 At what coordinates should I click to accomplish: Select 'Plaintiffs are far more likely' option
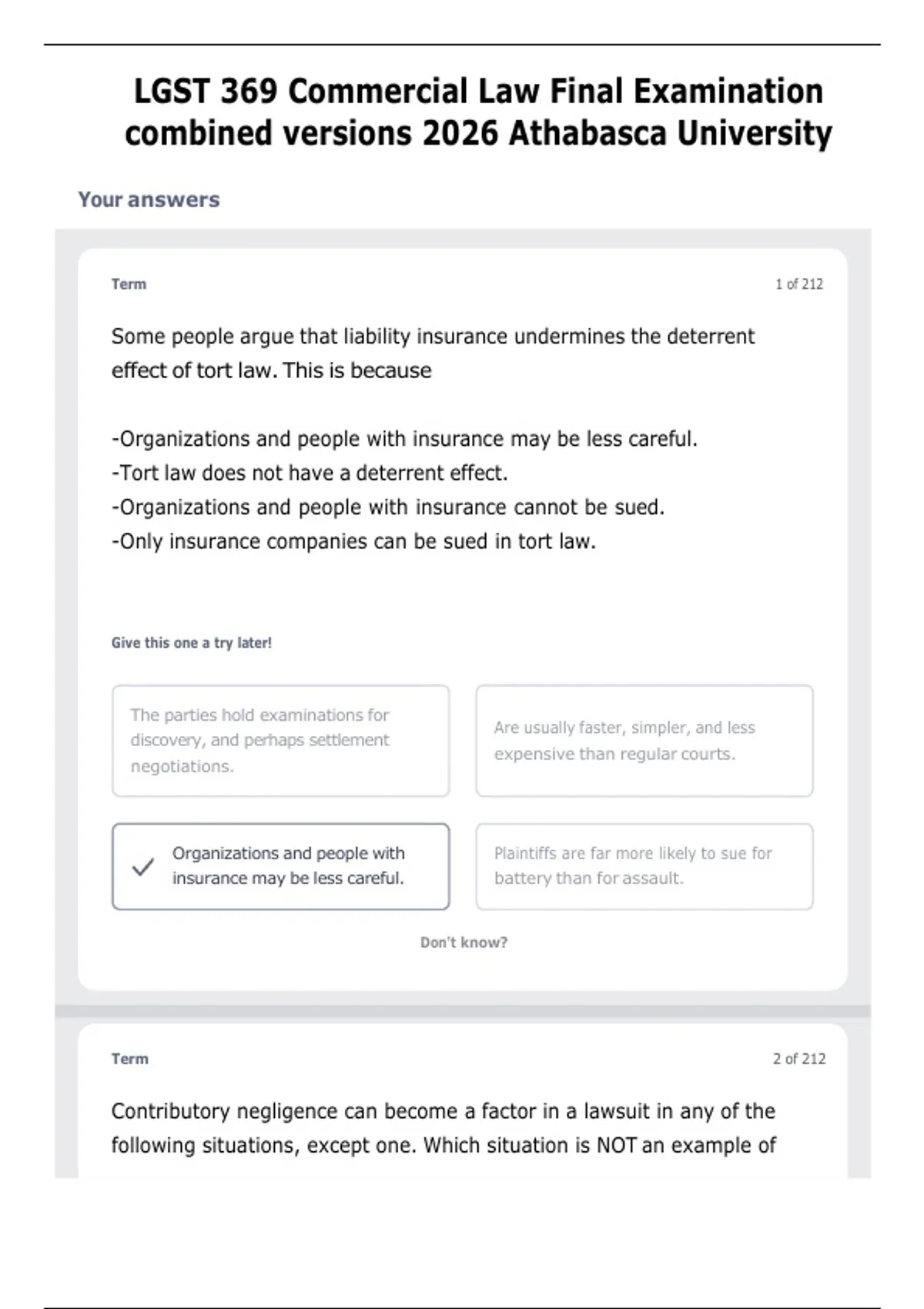coord(644,866)
